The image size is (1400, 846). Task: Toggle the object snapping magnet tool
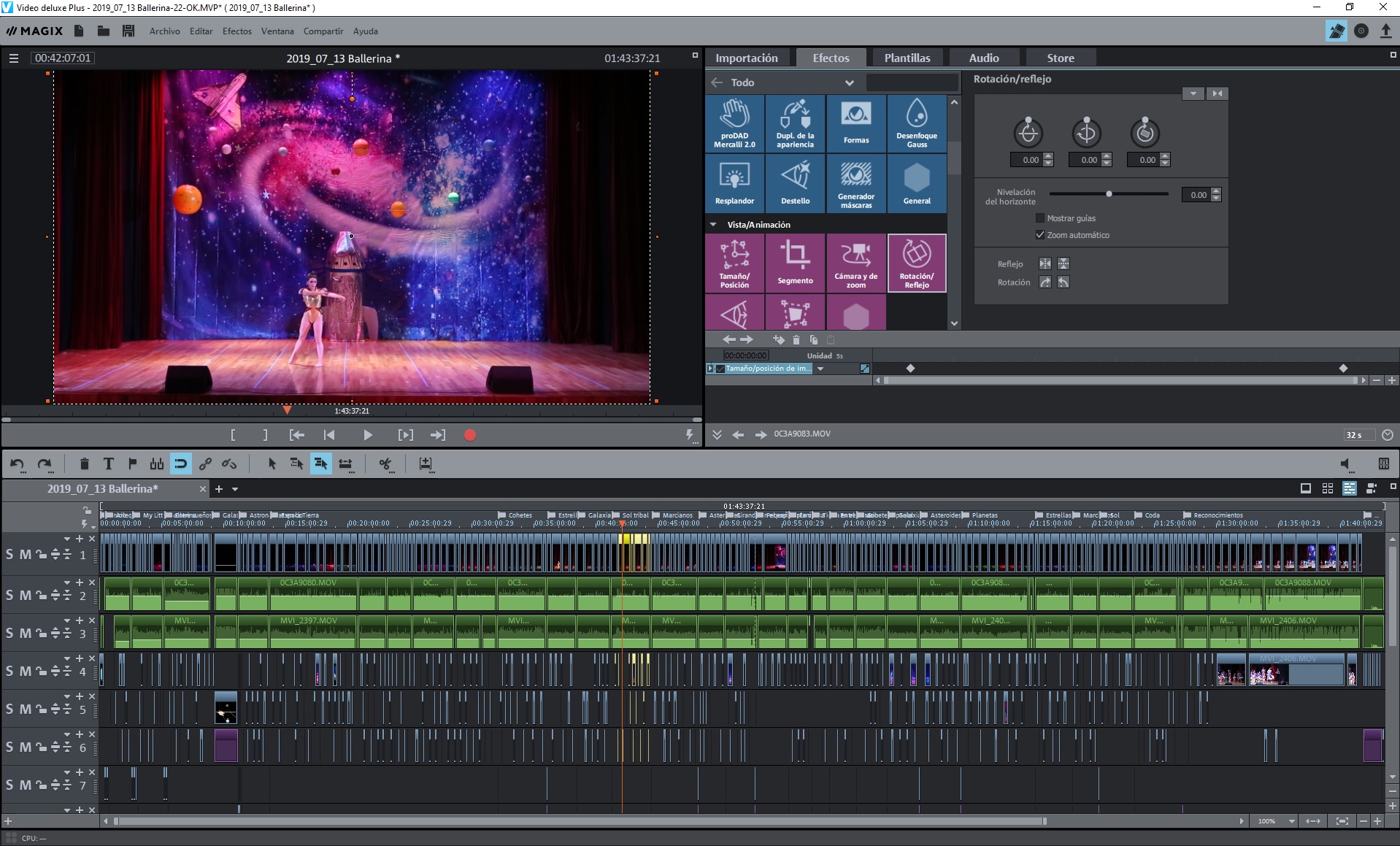tap(180, 464)
